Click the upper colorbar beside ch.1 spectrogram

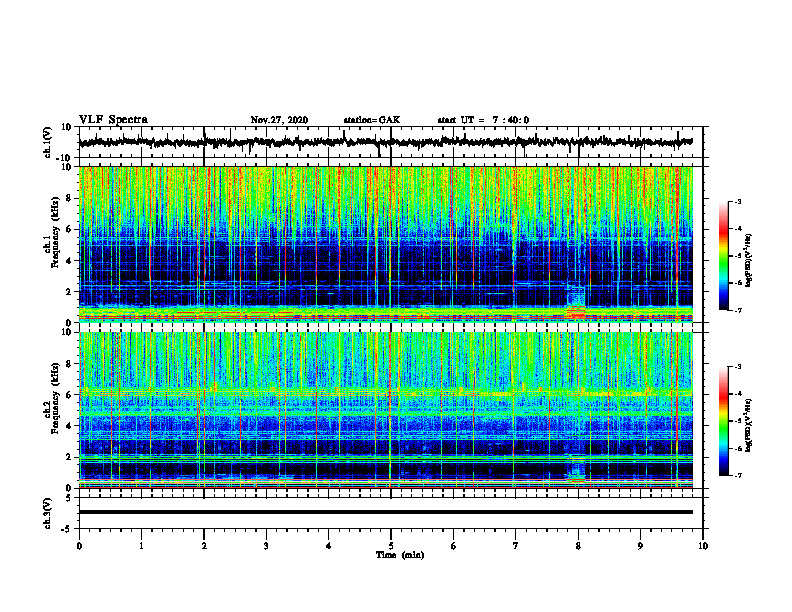(723, 256)
